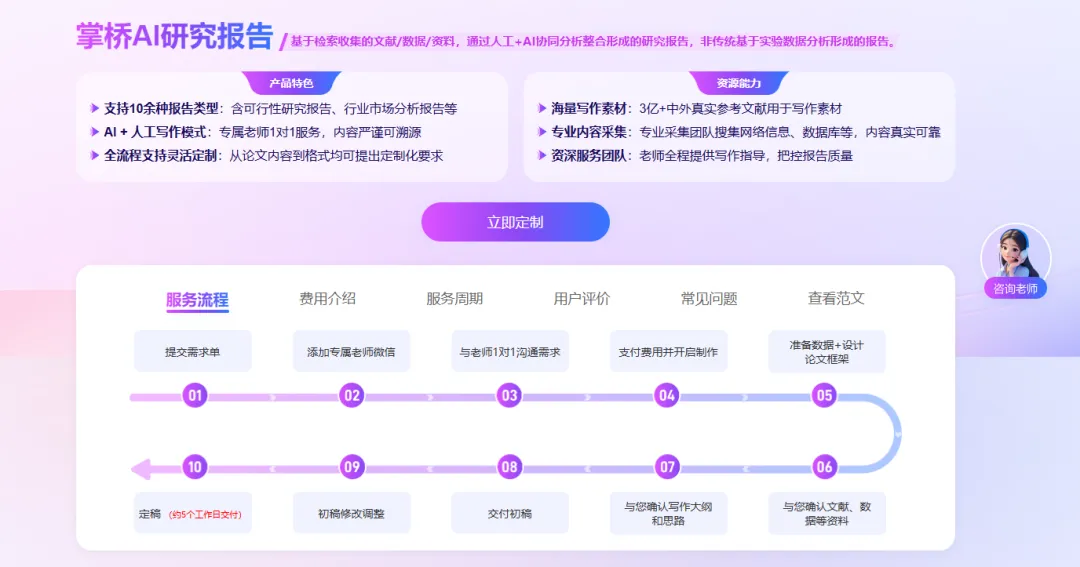Click step 10 circle marker
Image resolution: width=1080 pixels, height=567 pixels.
point(195,467)
